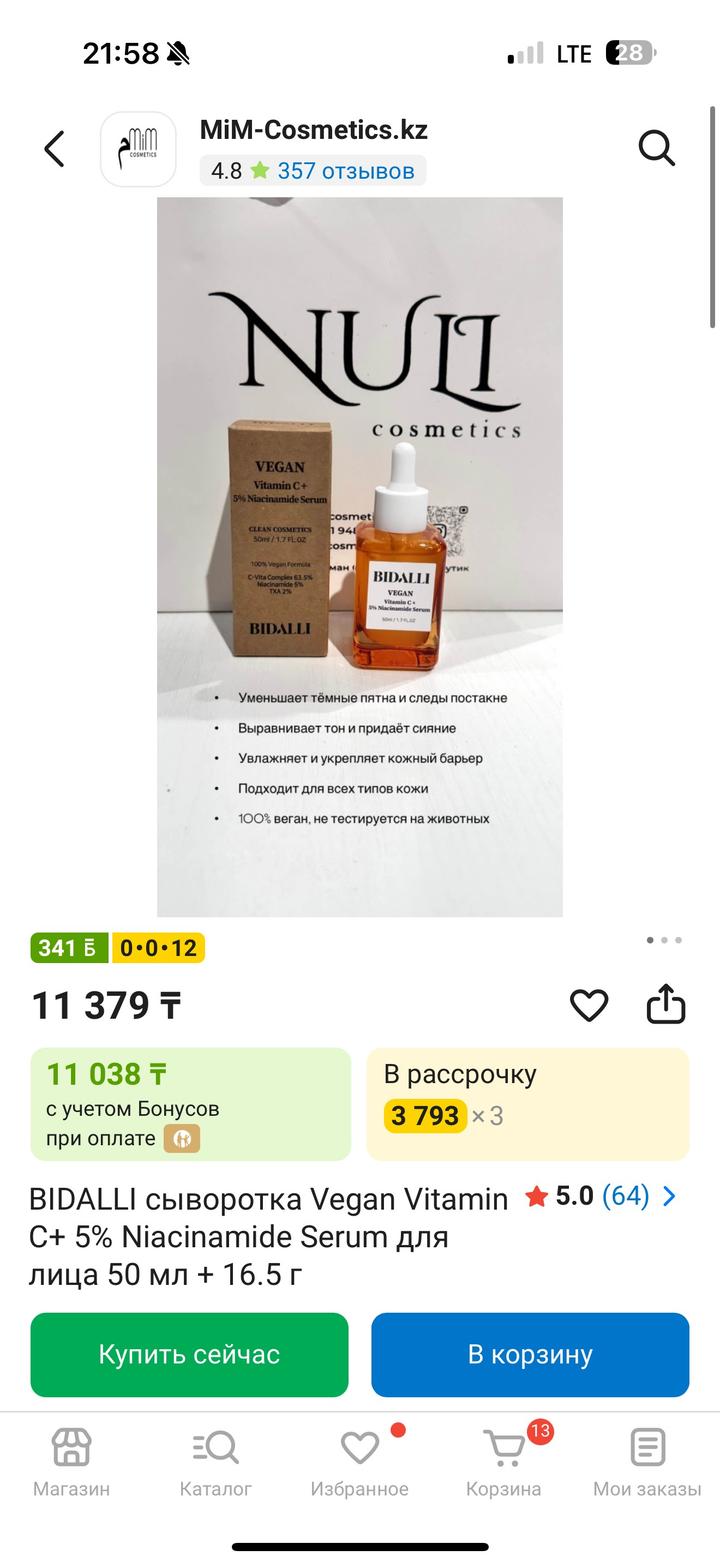The height and width of the screenshot is (1564, 720).
Task: Select the 11 038 ₸ bonus price option
Action: pyautogui.click(x=190, y=1104)
